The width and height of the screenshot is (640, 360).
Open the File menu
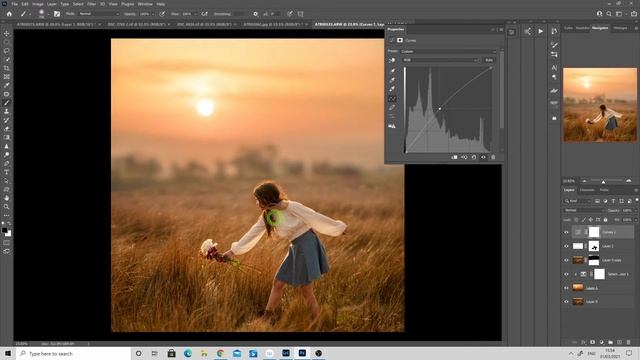pyautogui.click(x=14, y=4)
